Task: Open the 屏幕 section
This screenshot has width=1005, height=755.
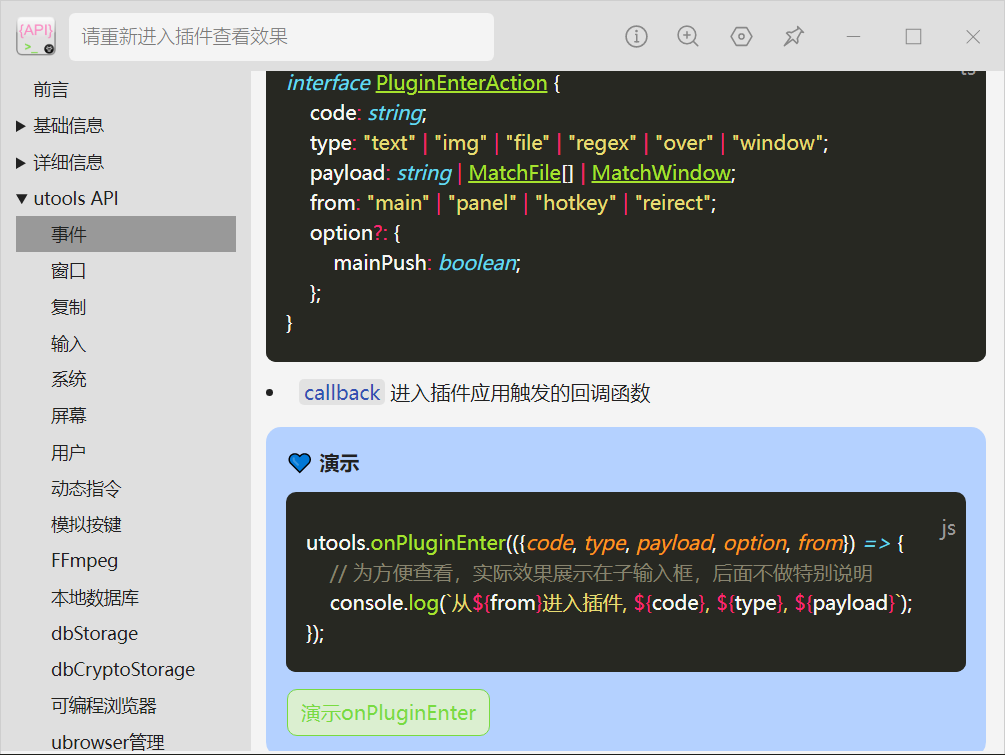Action: pos(69,416)
